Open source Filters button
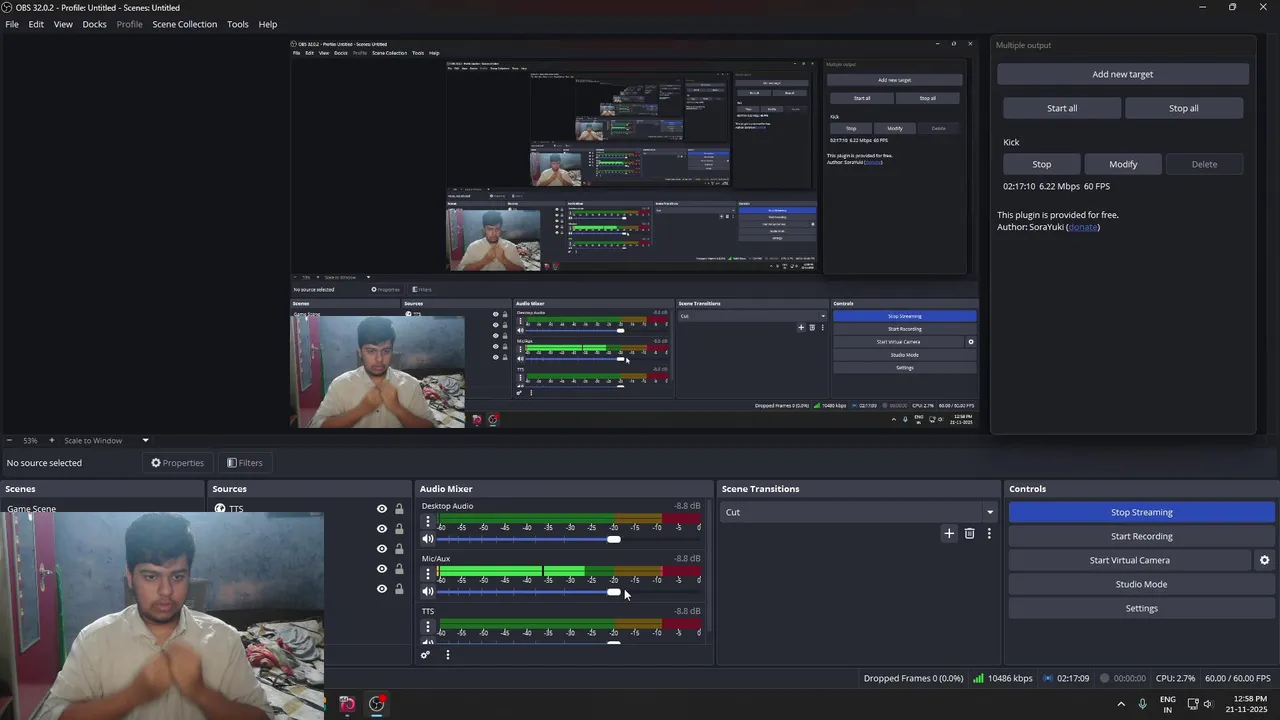This screenshot has width=1280, height=720. [244, 463]
